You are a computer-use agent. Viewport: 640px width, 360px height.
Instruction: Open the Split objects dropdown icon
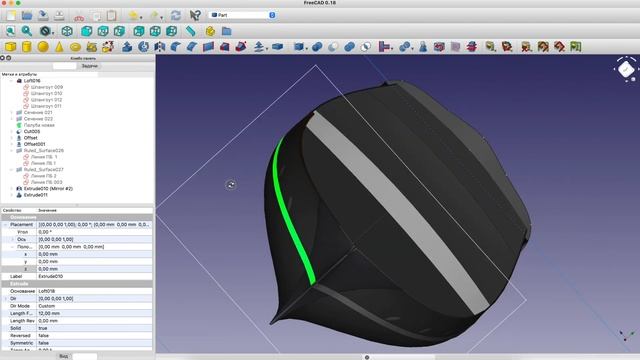[406, 47]
